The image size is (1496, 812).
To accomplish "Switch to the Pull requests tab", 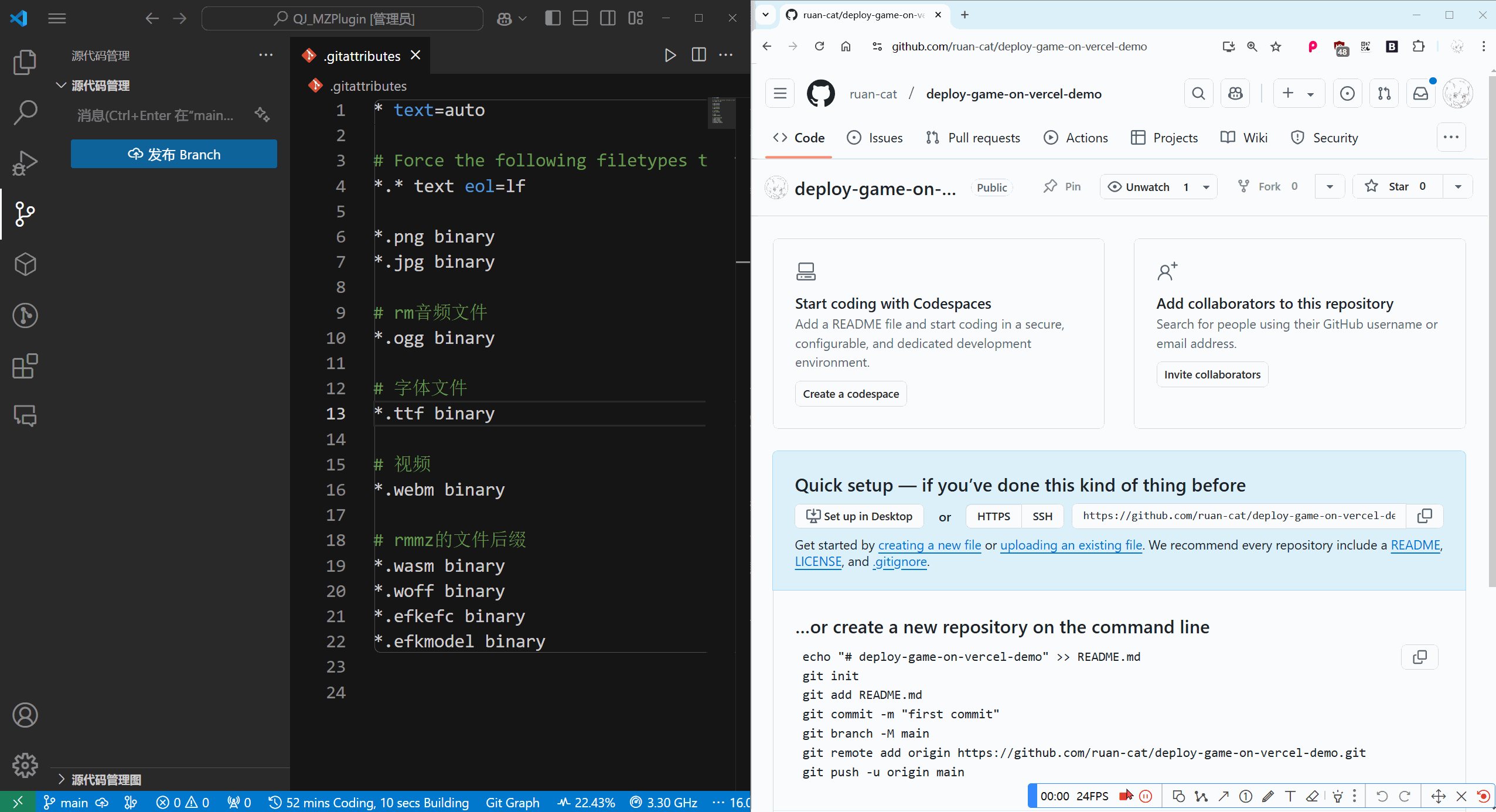I will [x=973, y=138].
